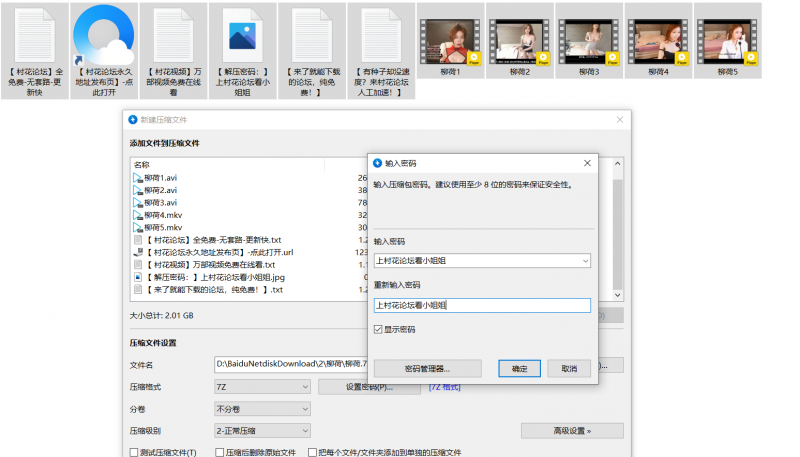800x457 pixels.
Task: Enable the 测试压缩文件 checkbox
Action: point(135,452)
